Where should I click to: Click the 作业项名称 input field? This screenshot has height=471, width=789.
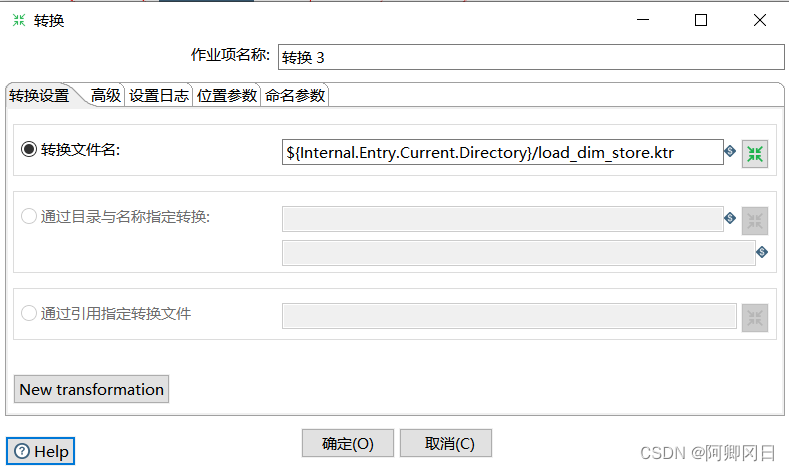(530, 57)
